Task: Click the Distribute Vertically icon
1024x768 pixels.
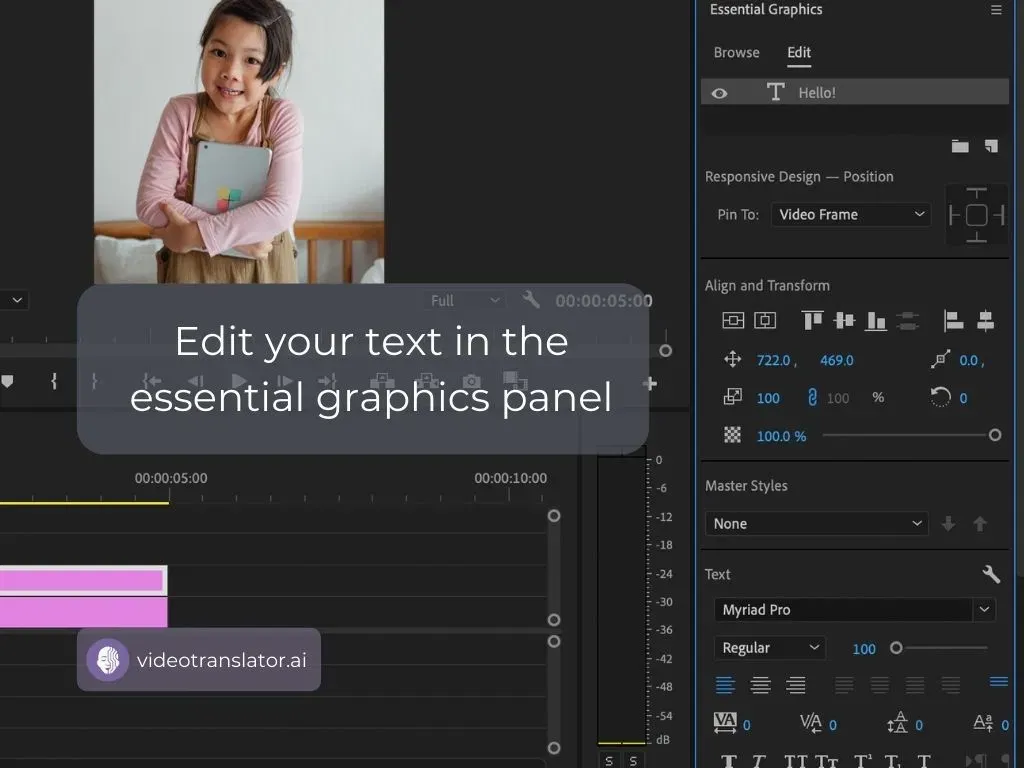Action: tap(908, 320)
